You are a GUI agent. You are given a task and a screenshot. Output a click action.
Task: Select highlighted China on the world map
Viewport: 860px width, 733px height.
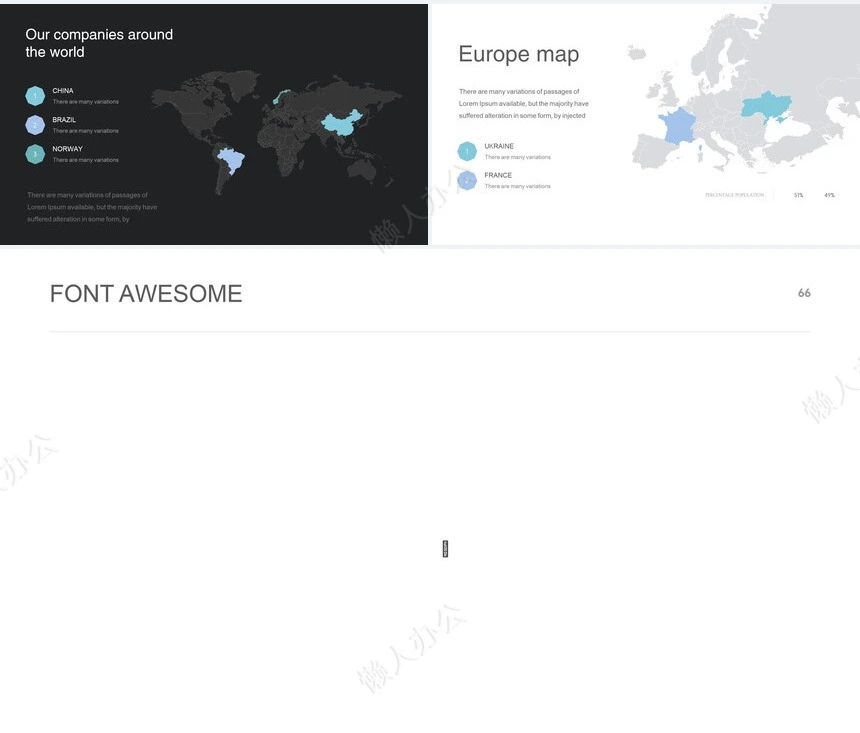tap(340, 124)
